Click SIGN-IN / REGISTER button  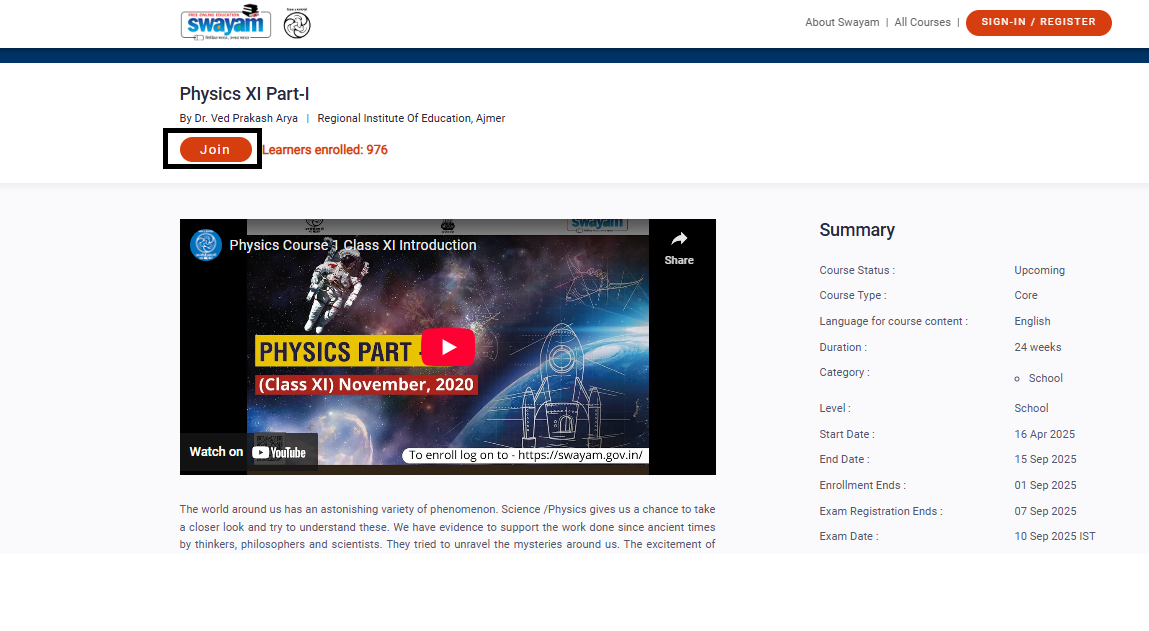click(1038, 22)
